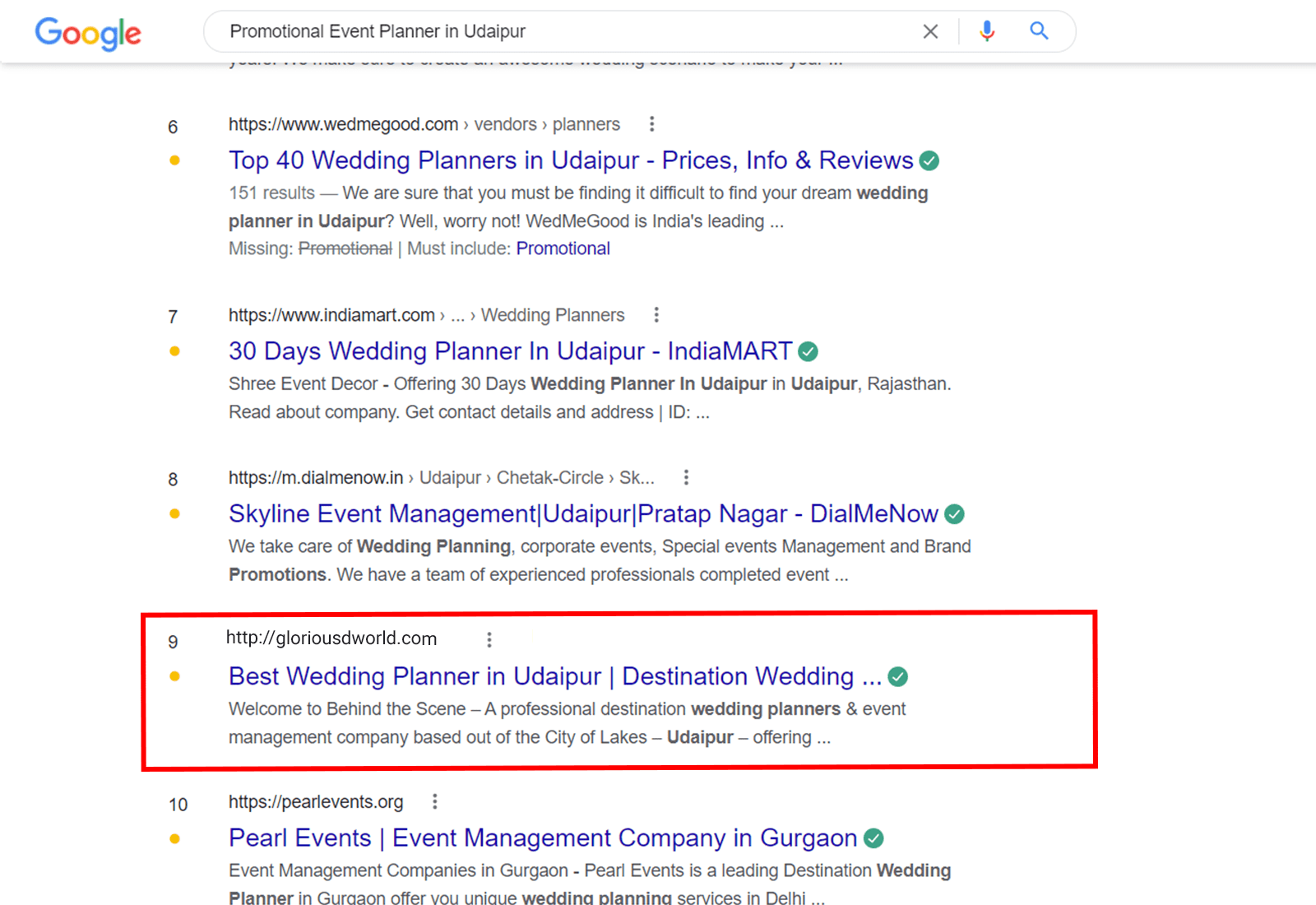Click green verified badge beside IndiaMART title

tap(809, 352)
